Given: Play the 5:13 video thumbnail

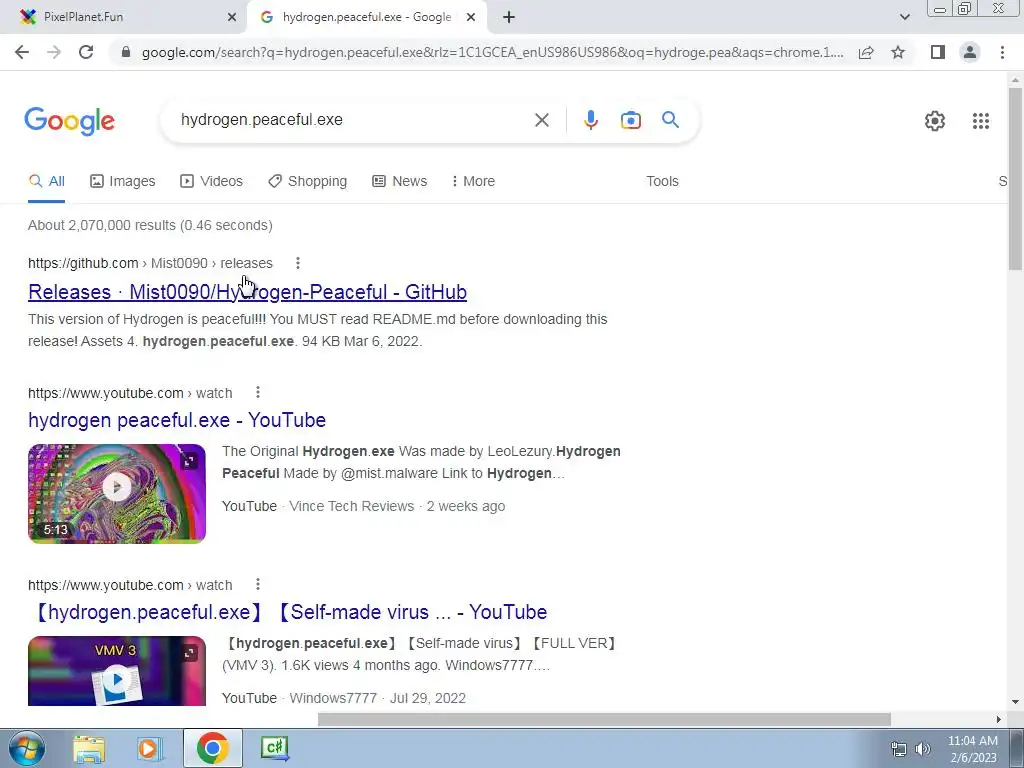Looking at the screenshot, I should (x=117, y=493).
